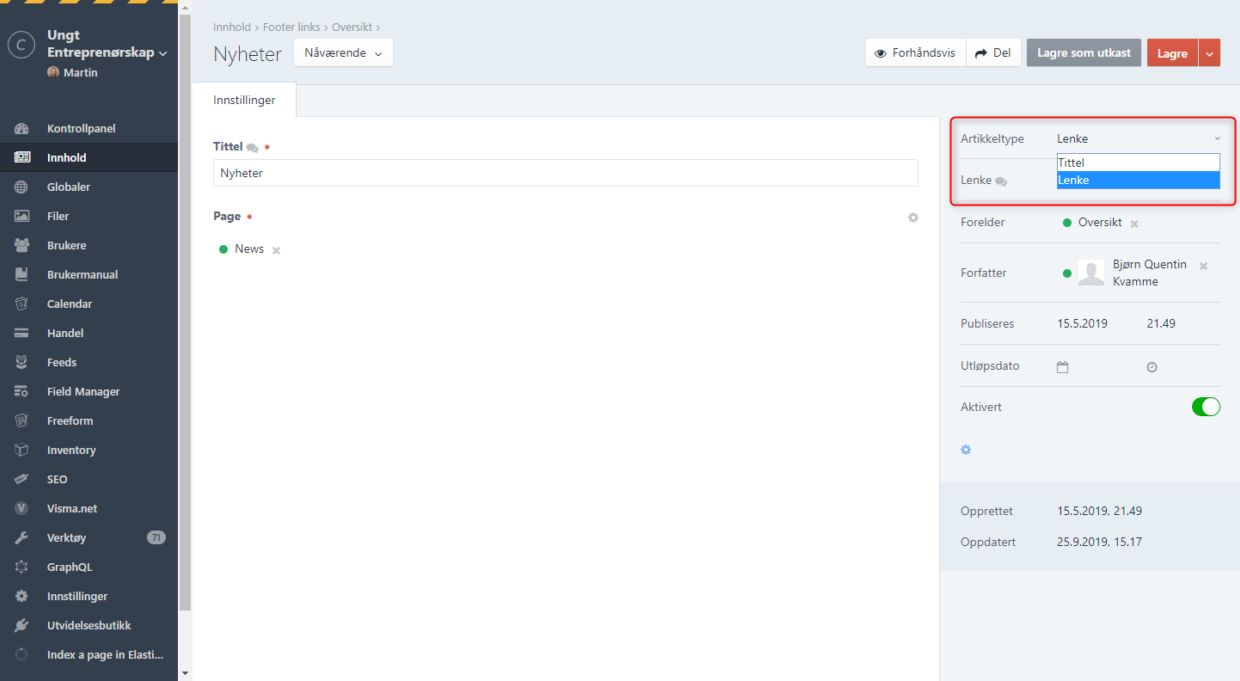This screenshot has width=1240, height=681.
Task: Click the Lagre som utkast button
Action: tap(1083, 53)
